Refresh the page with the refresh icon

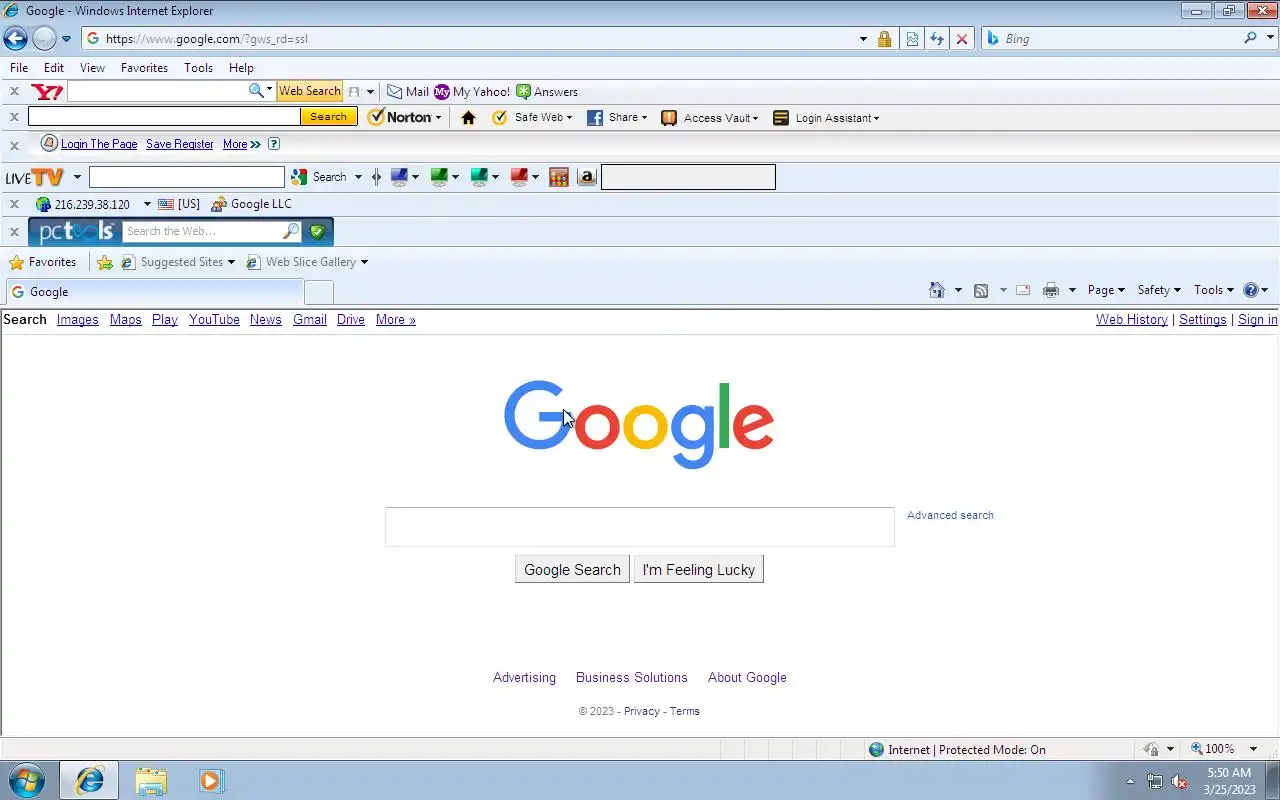[x=937, y=39]
